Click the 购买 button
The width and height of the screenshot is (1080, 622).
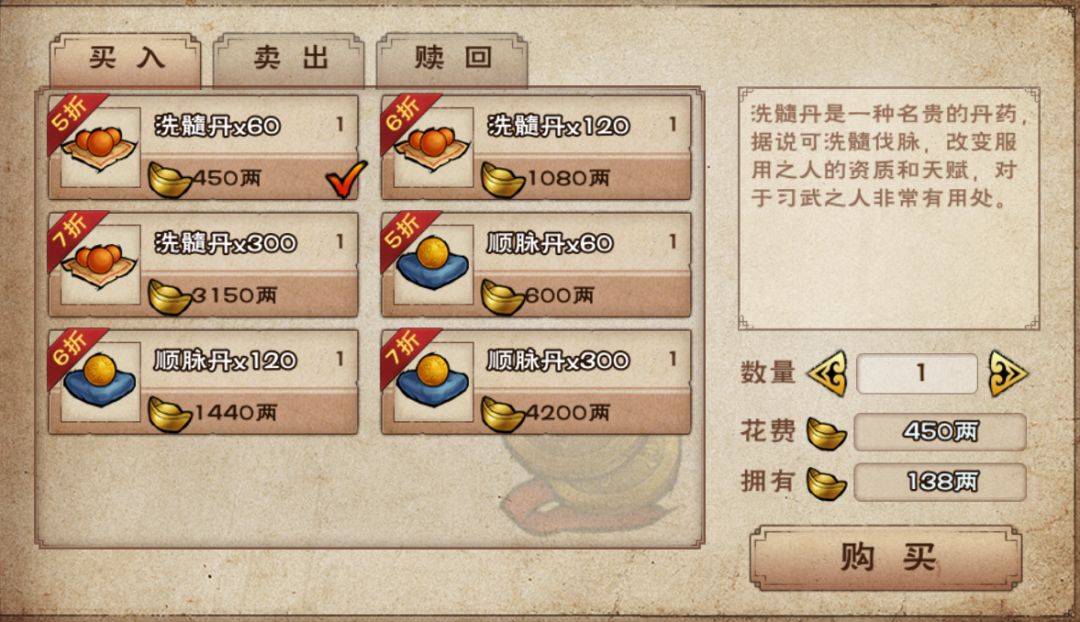click(886, 557)
